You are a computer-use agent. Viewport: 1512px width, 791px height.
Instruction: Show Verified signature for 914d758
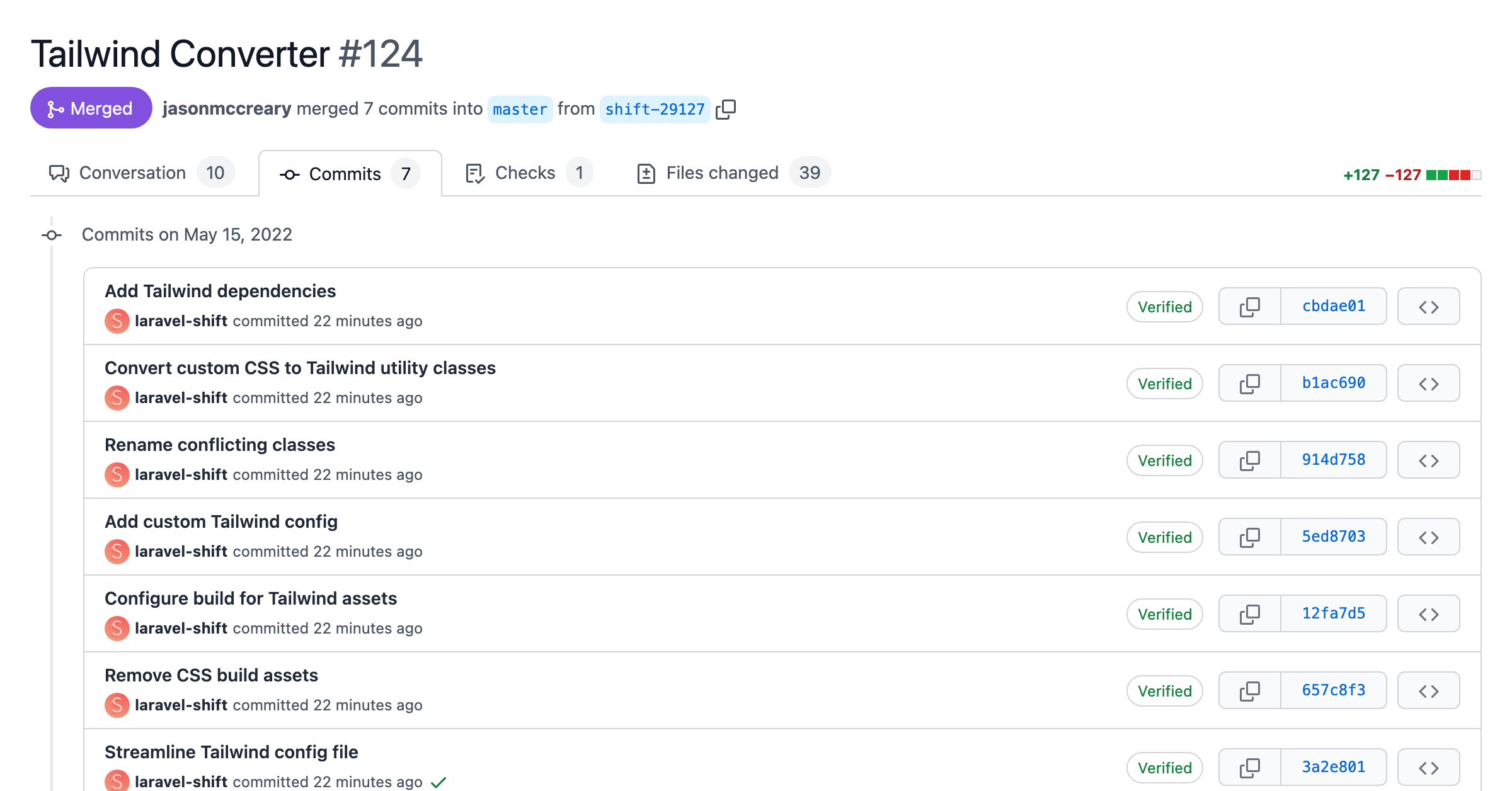coord(1164,460)
